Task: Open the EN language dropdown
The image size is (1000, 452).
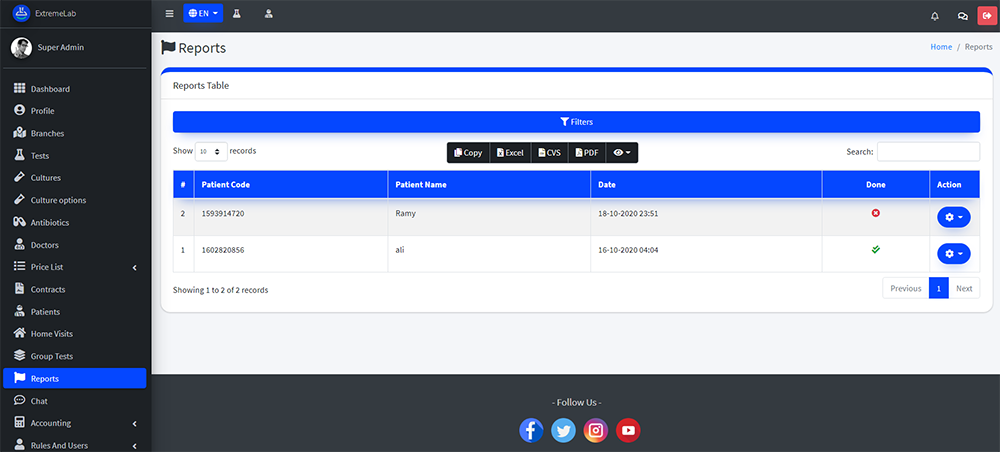Action: click(x=203, y=15)
